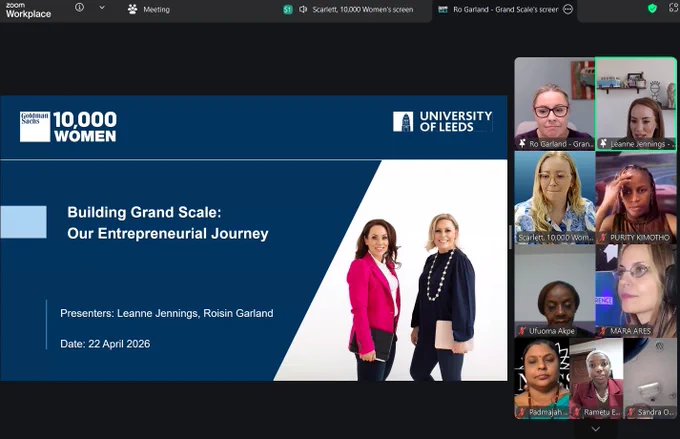680x439 pixels.
Task: Click the name label "Ufuoma Akpe"
Action: [x=552, y=331]
